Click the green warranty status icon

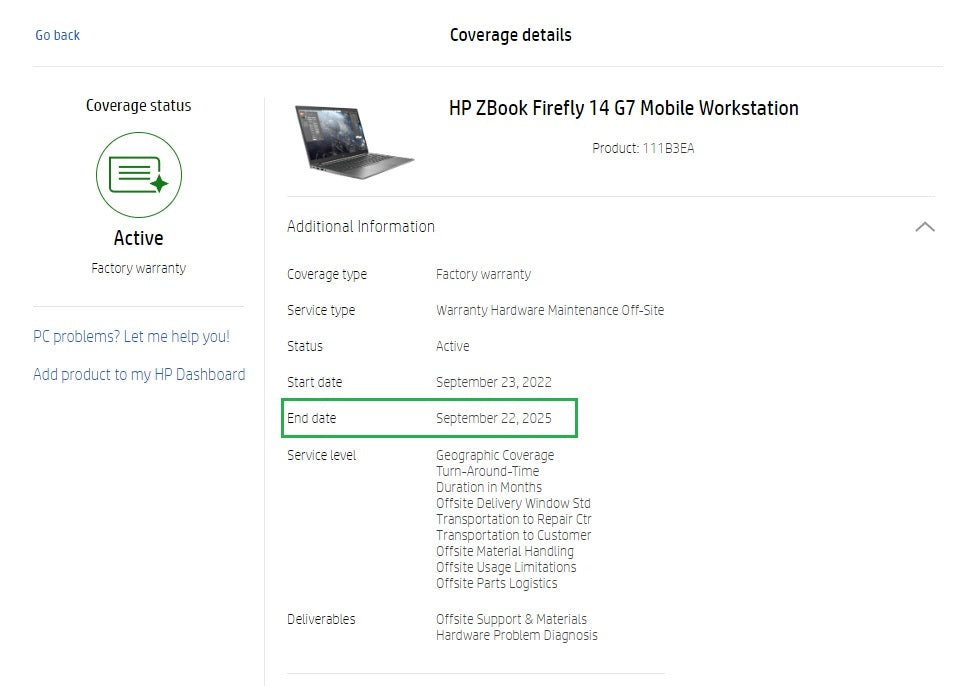pyautogui.click(x=138, y=175)
